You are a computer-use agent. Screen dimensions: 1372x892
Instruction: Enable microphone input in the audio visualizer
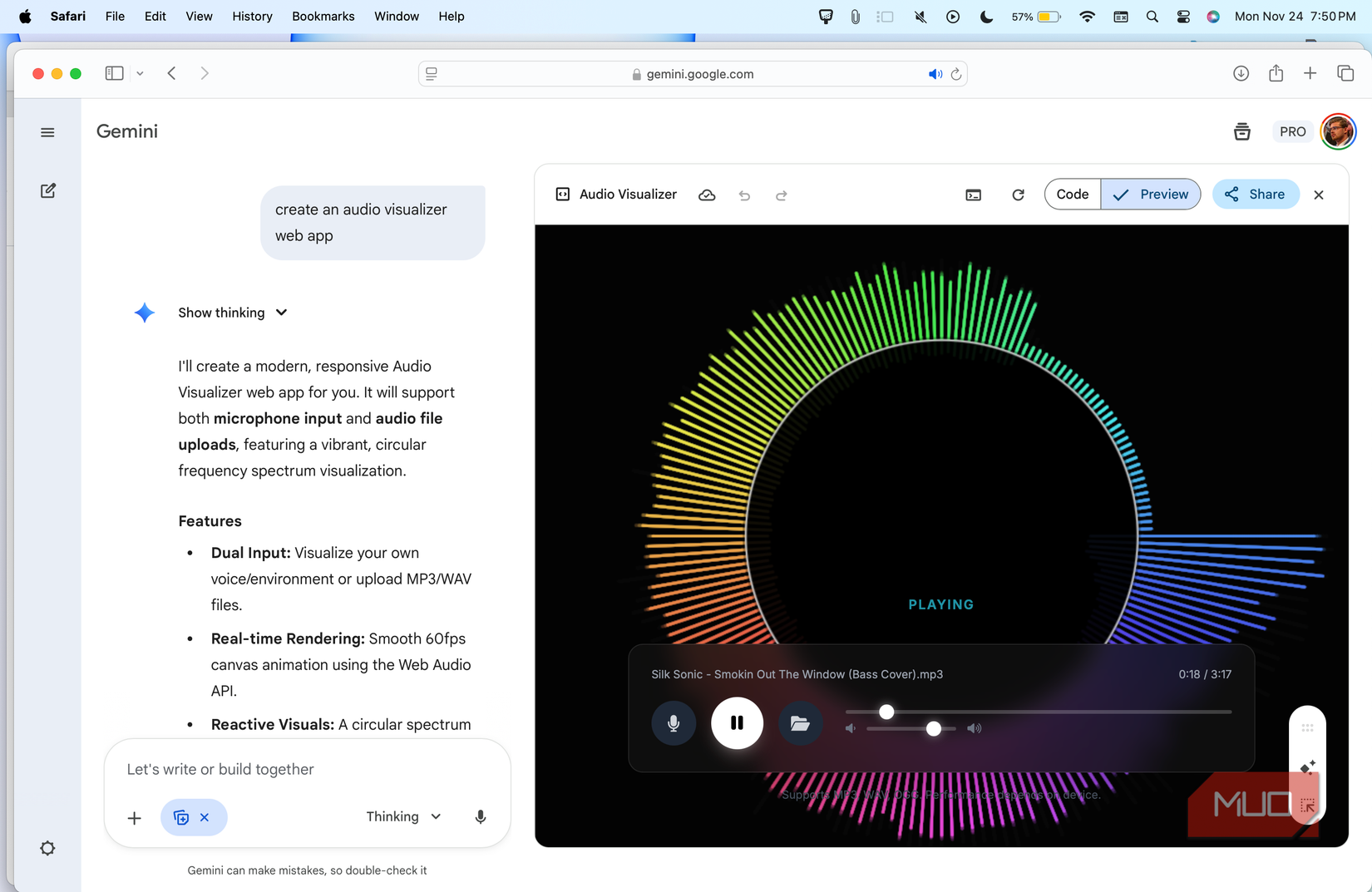[x=674, y=722]
